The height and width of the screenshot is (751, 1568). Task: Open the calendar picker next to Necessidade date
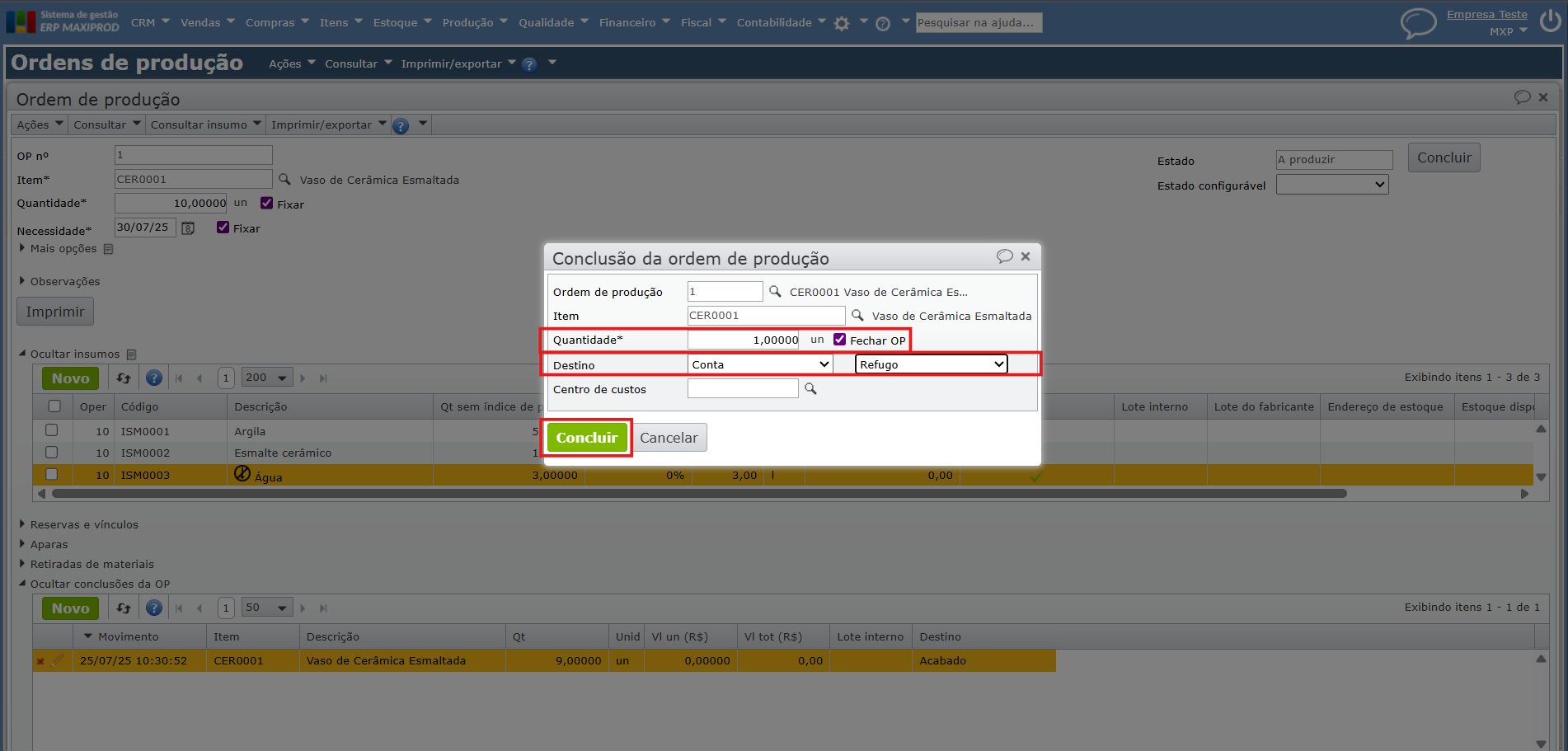point(188,228)
